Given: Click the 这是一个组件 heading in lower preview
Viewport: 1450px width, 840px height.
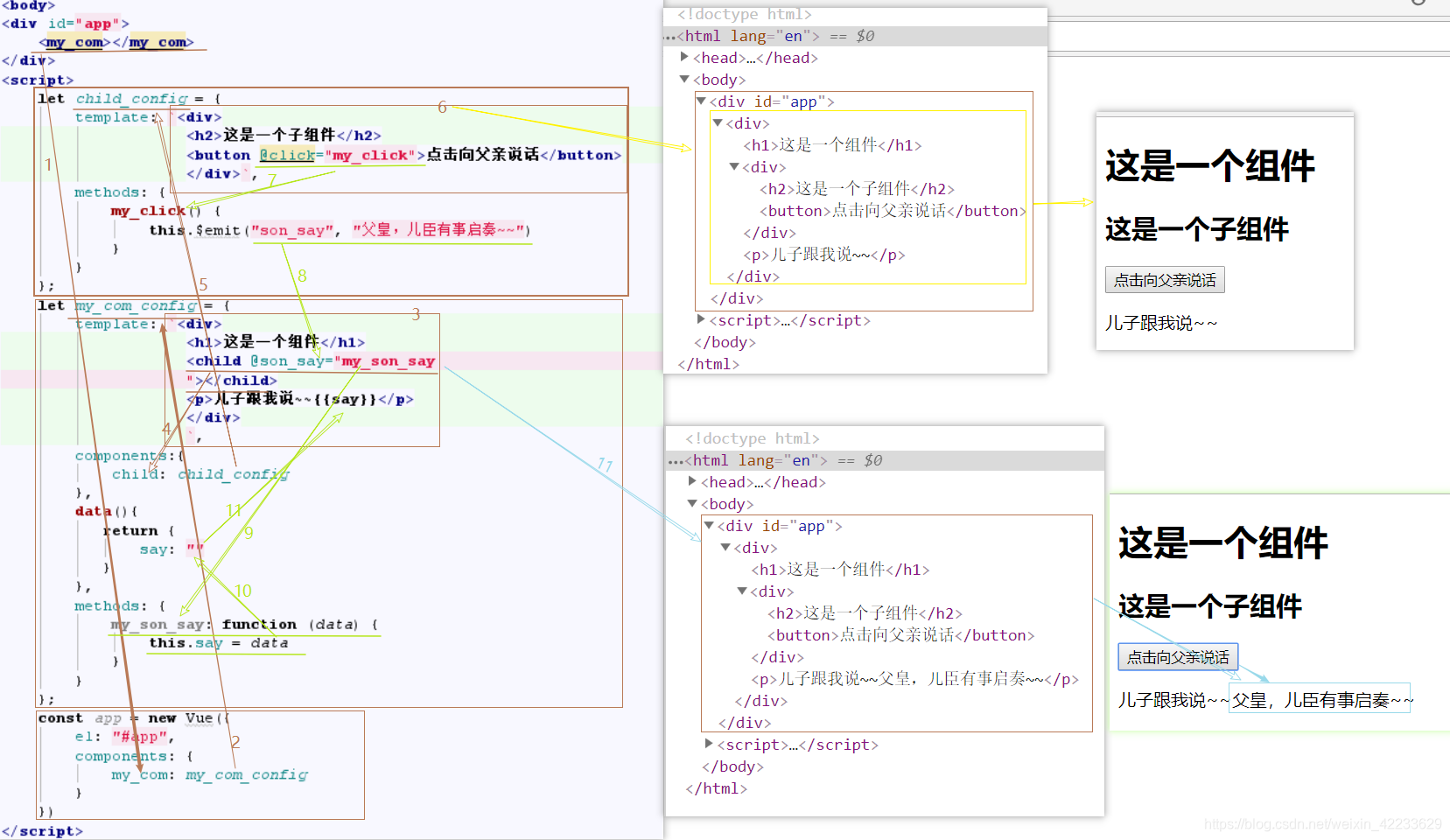Looking at the screenshot, I should coord(1223,542).
